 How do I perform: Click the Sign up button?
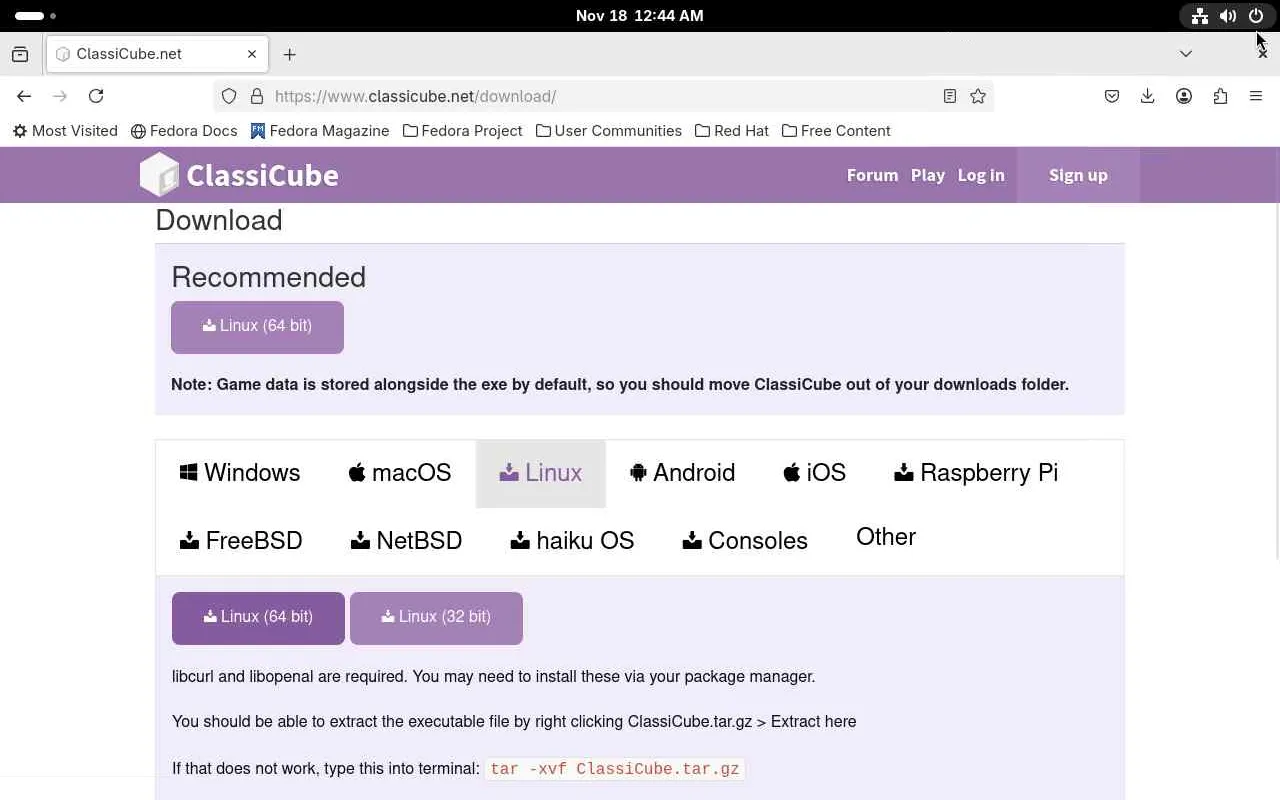click(x=1078, y=175)
